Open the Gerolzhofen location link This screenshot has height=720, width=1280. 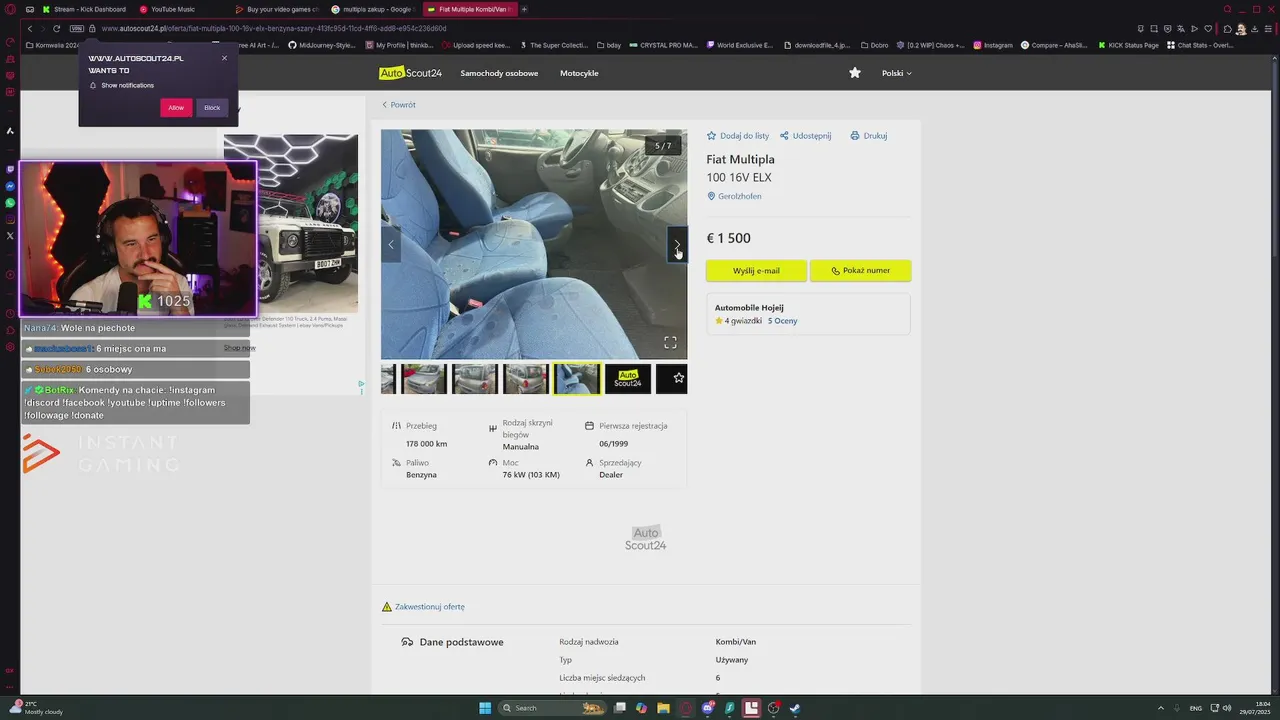point(735,196)
